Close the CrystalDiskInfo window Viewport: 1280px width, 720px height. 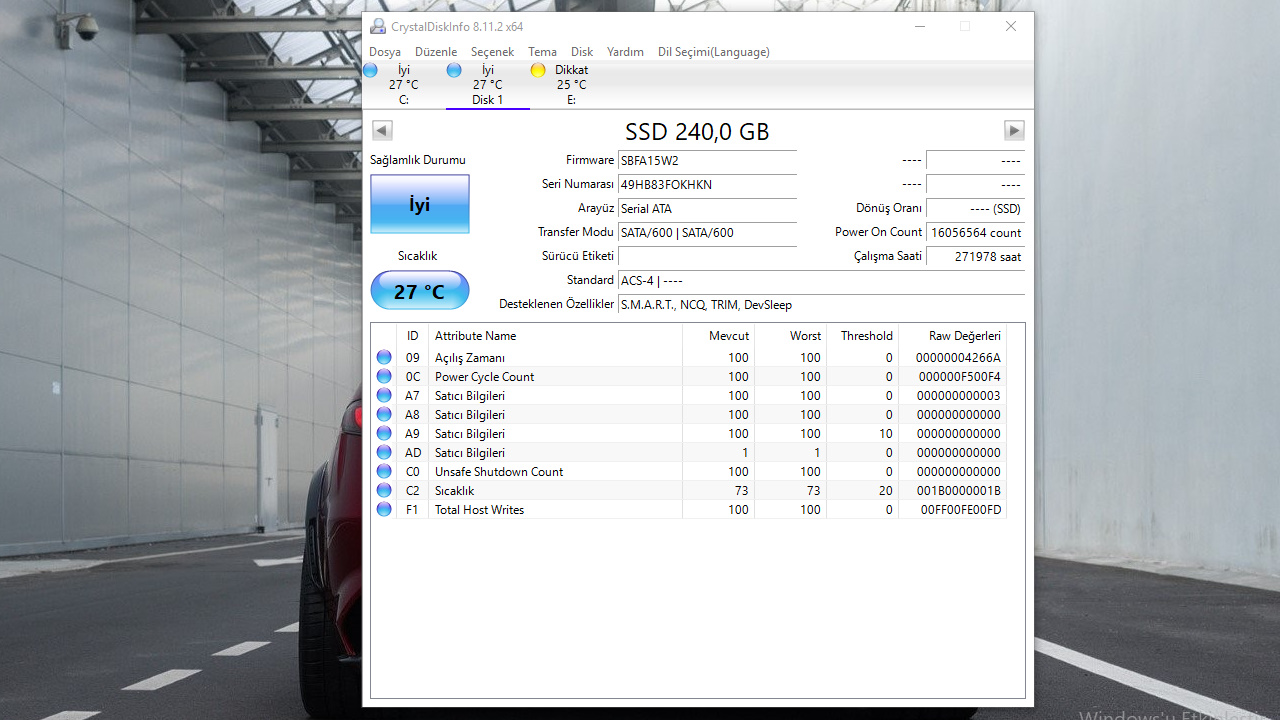[1011, 27]
